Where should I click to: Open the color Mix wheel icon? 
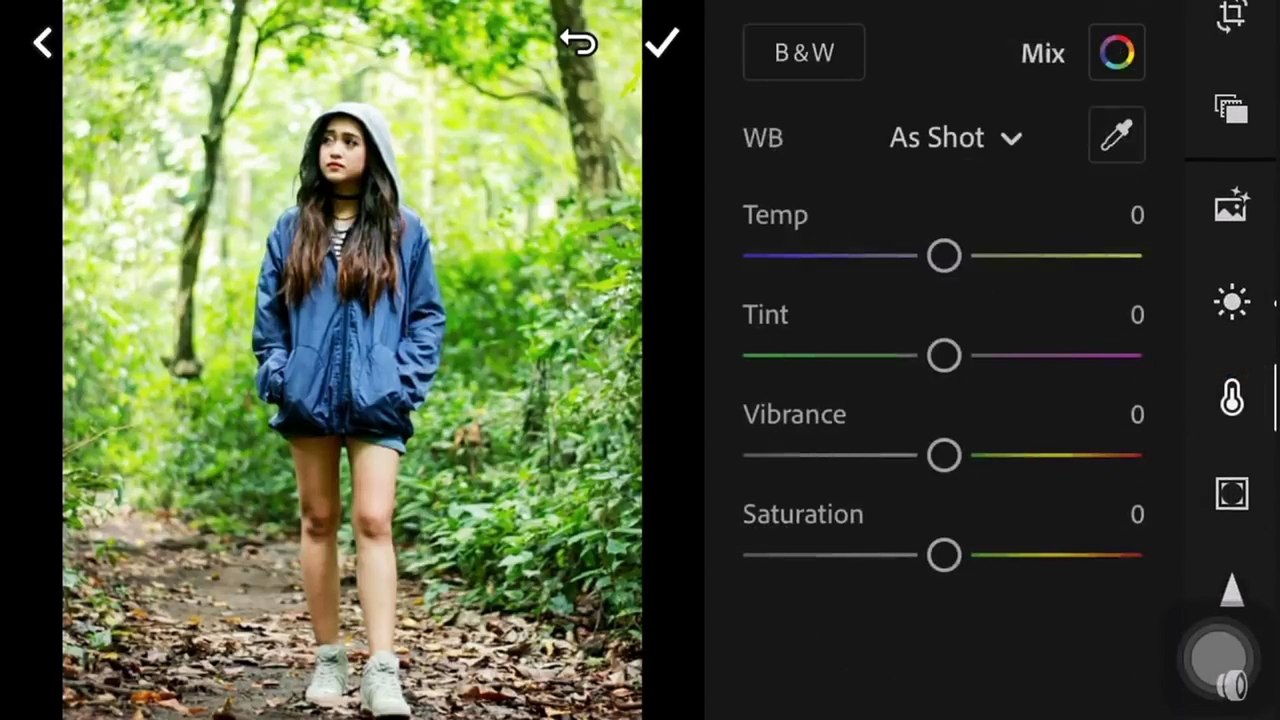point(1117,53)
